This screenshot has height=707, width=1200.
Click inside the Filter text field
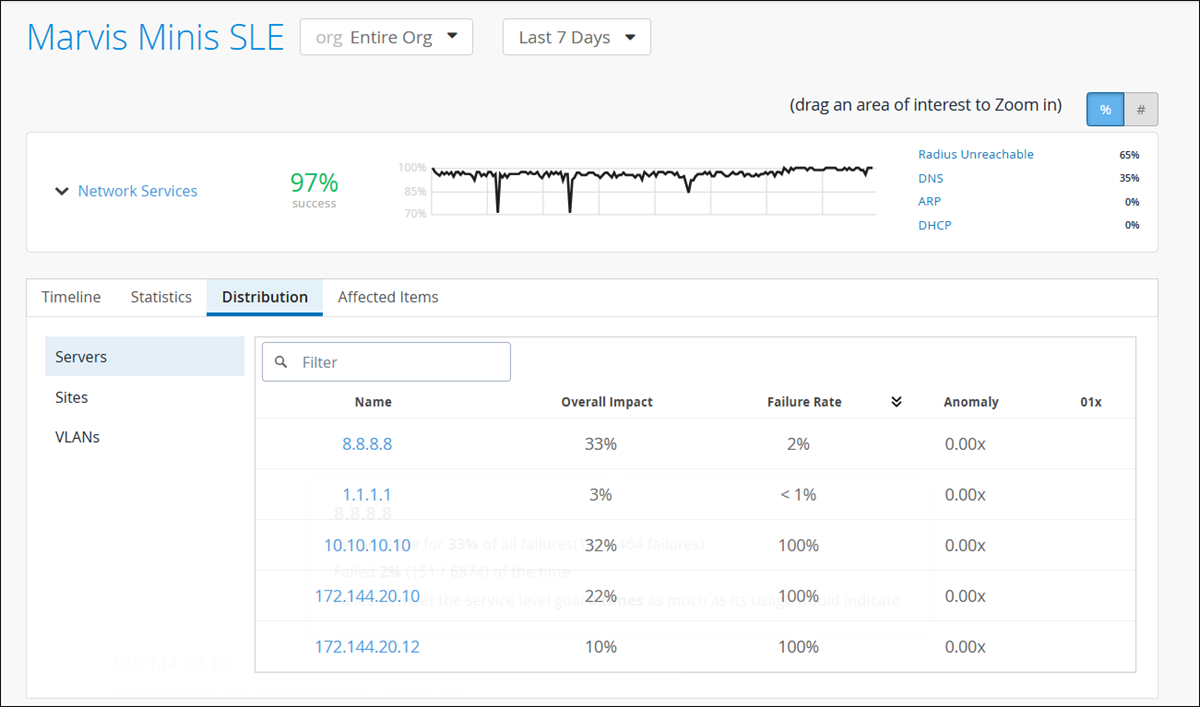tap(400, 362)
